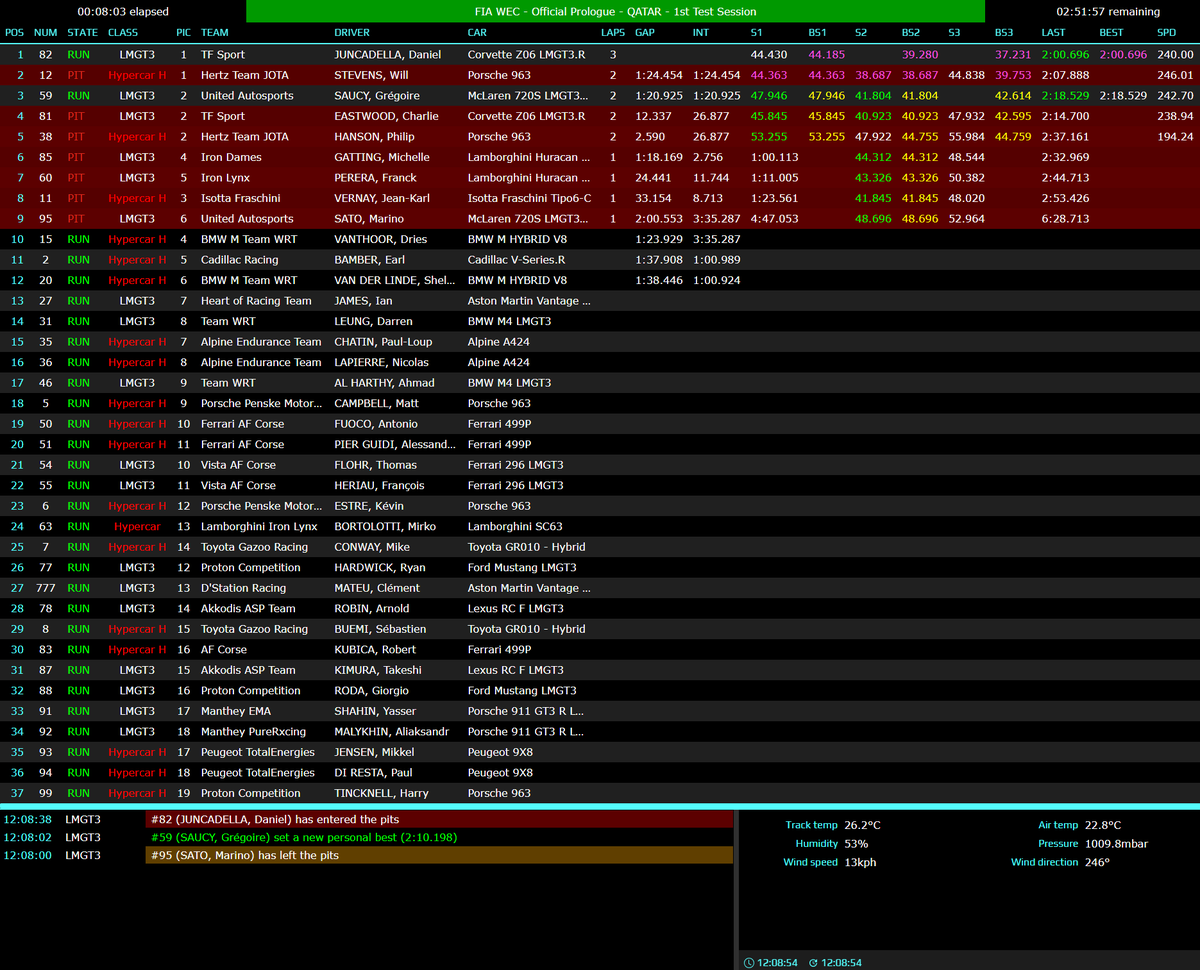Click the Isotta Fraschini team name
The height and width of the screenshot is (970, 1200).
coord(240,198)
